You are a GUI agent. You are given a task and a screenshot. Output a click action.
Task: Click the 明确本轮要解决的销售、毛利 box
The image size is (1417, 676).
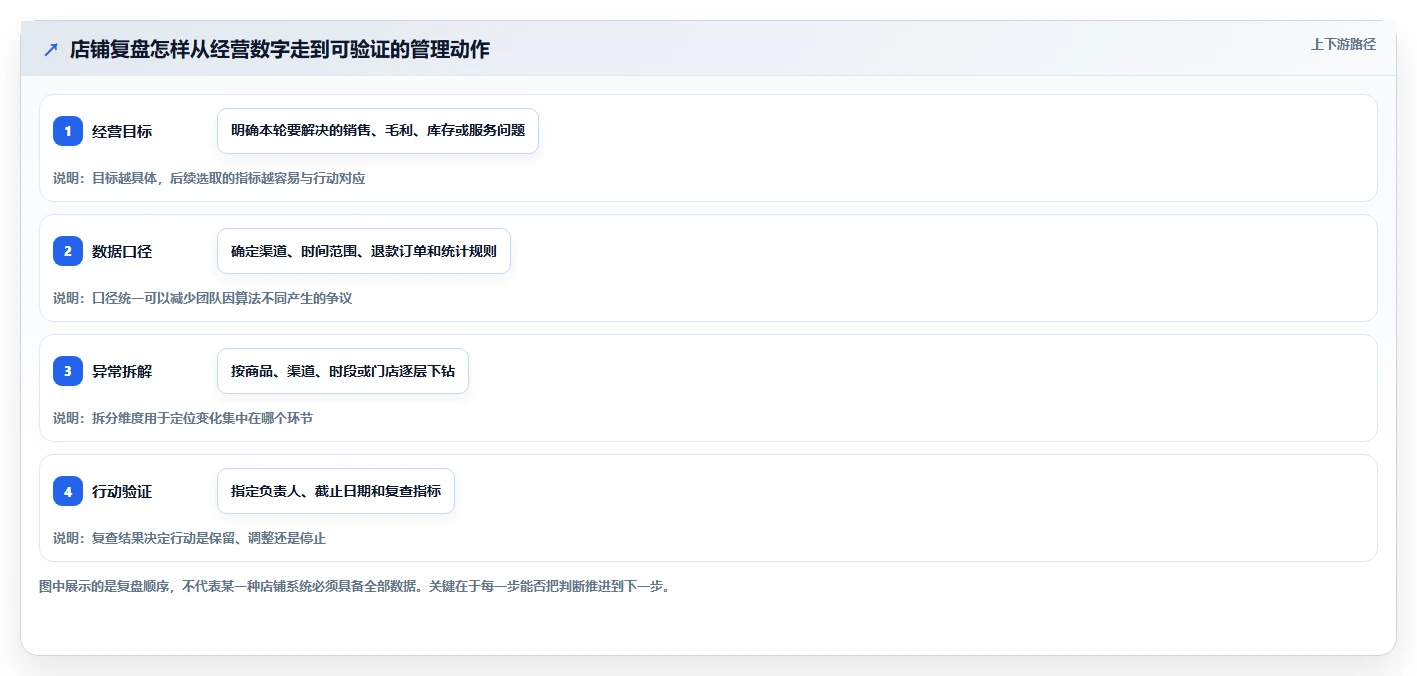378,131
